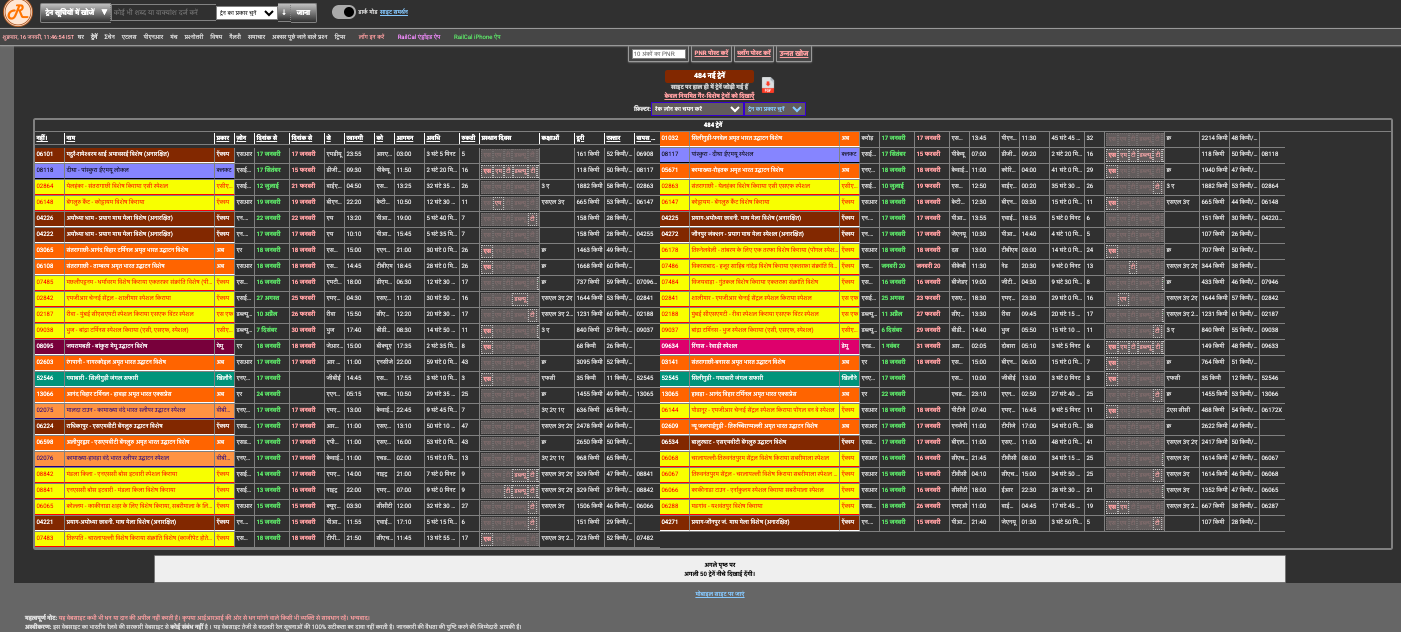This screenshot has height=632, width=1401.
Task: Download the new trains PDF file
Action: coord(768,85)
